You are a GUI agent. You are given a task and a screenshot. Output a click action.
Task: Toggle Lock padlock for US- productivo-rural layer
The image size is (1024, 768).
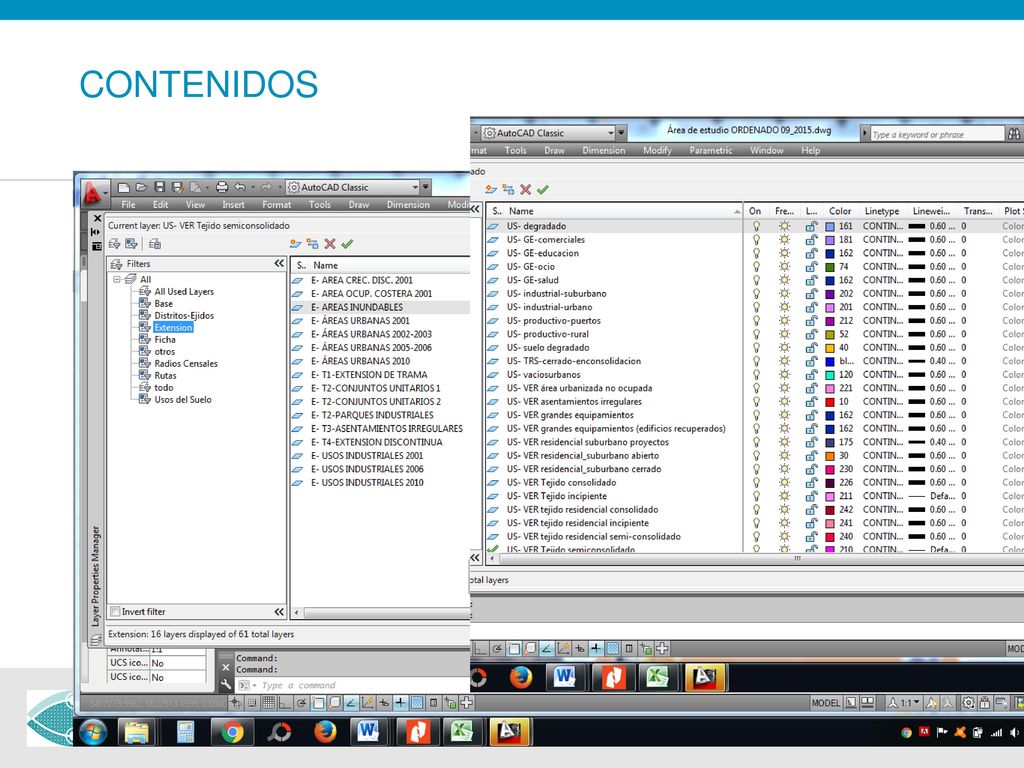pos(811,334)
